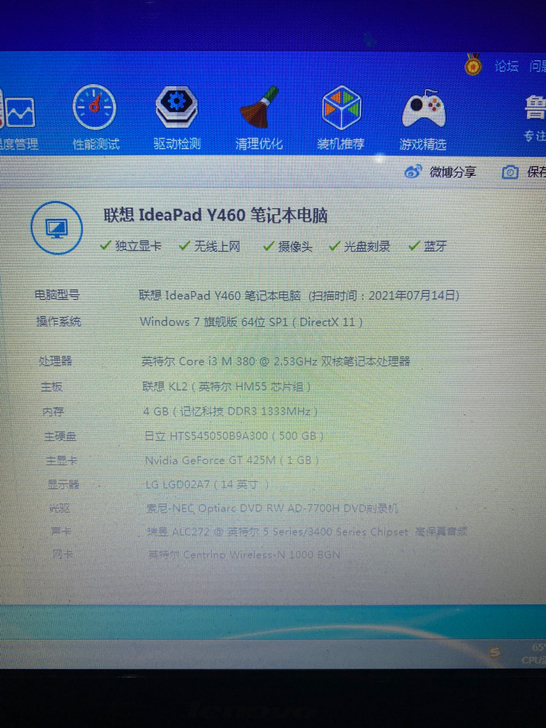Viewport: 546px width, 728px height.
Task: Click the orange S tray icon in taskbar
Action: 495,652
